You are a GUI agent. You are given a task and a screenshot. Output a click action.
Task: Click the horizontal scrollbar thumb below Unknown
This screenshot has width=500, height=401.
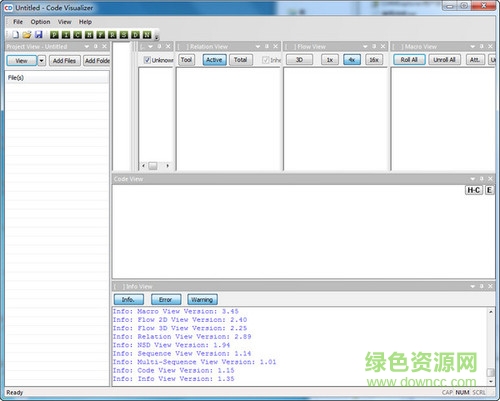153,165
